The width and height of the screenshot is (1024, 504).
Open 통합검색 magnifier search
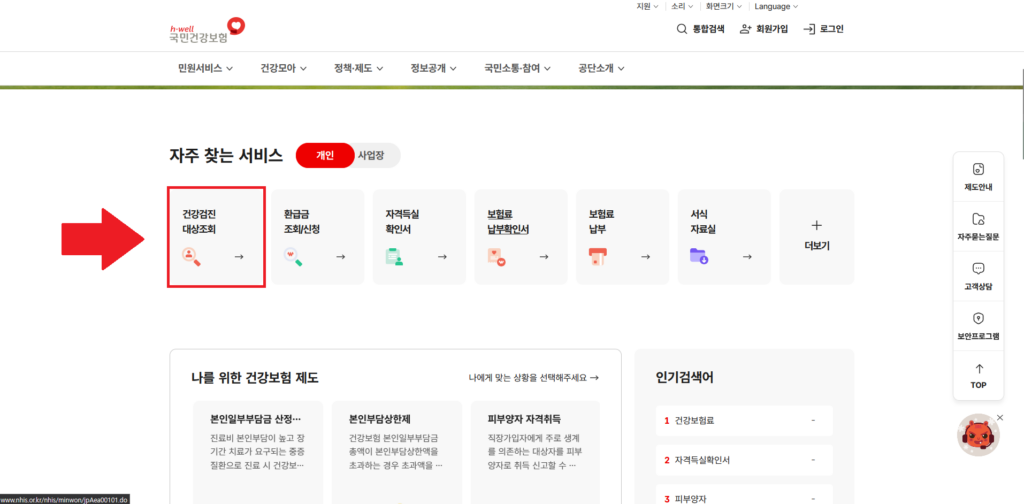coord(700,29)
